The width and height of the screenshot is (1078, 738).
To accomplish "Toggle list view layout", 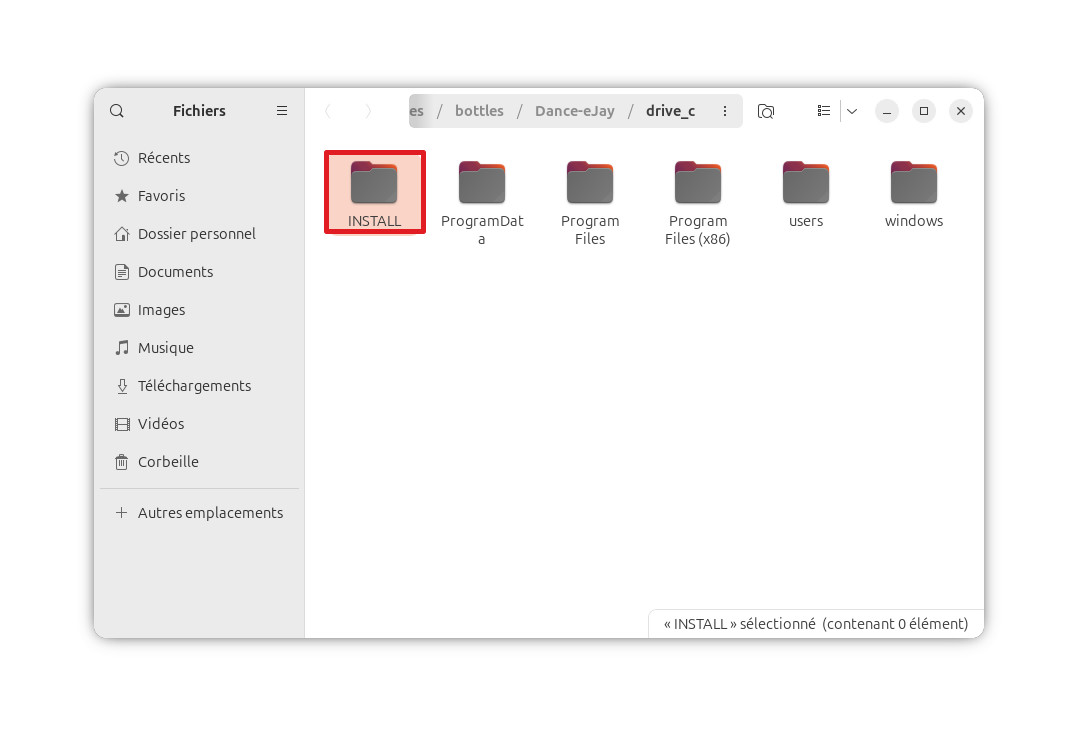I will (x=823, y=111).
